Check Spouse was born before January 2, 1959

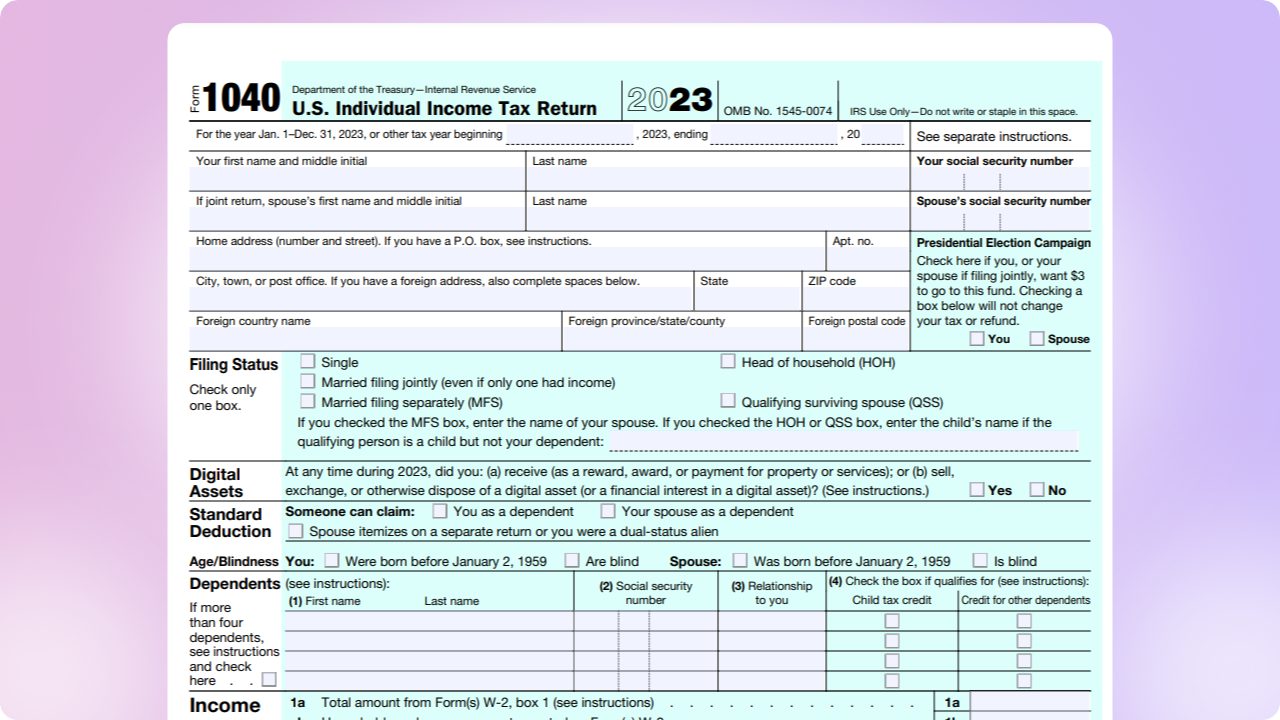click(740, 561)
